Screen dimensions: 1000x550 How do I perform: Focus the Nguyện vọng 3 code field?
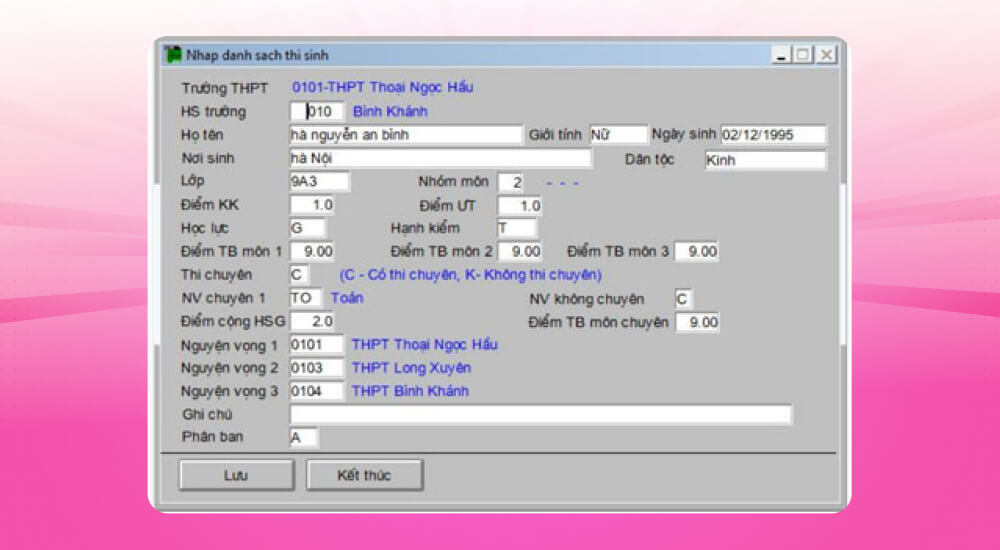316,391
